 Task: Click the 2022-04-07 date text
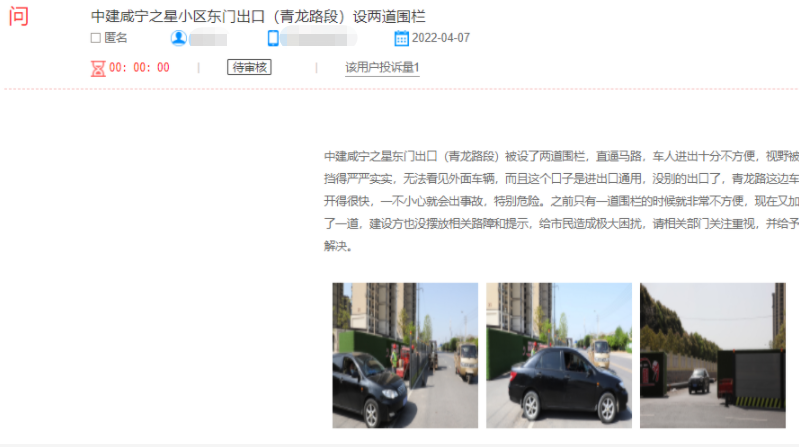pos(441,38)
